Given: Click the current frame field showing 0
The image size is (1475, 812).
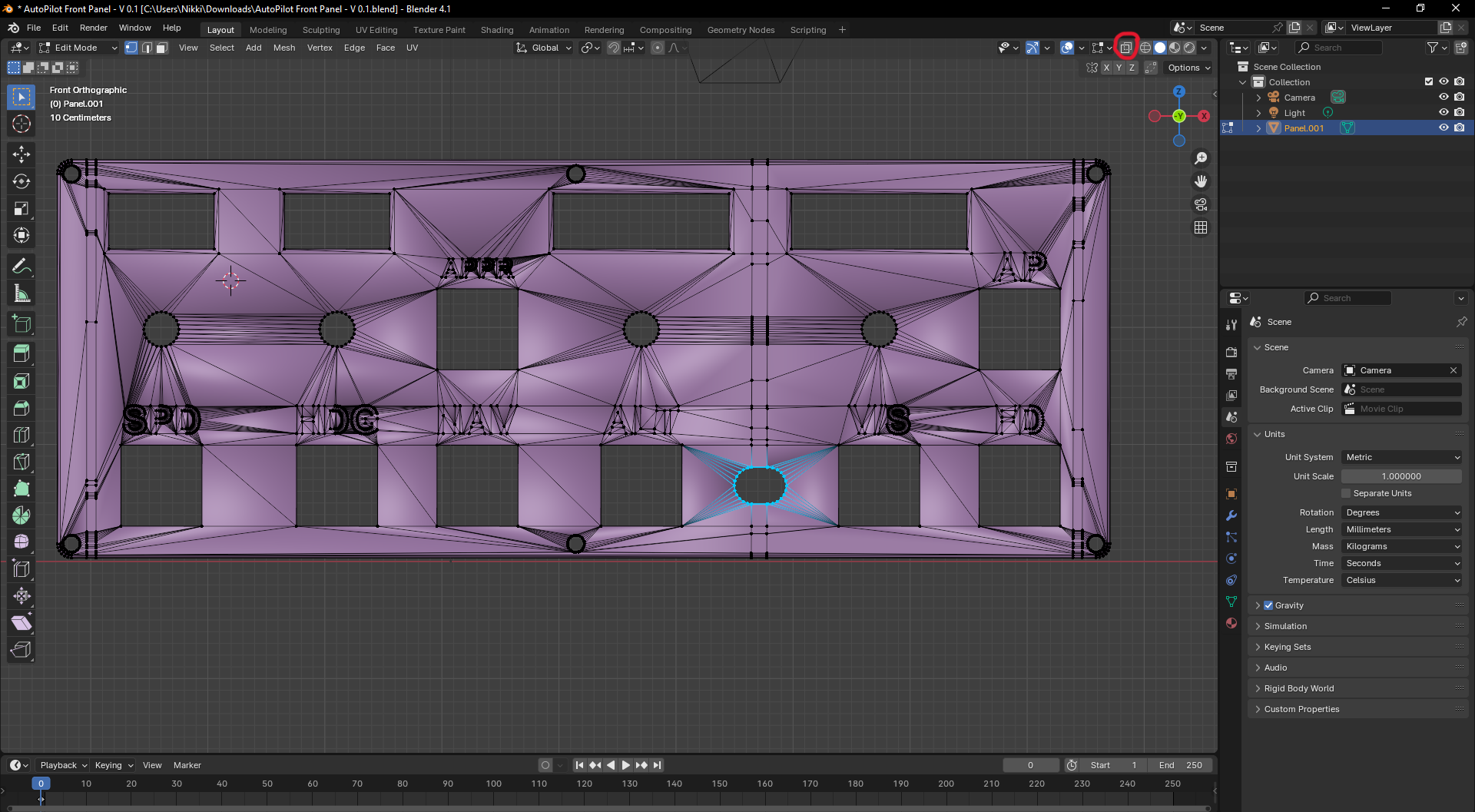Looking at the screenshot, I should point(1030,765).
